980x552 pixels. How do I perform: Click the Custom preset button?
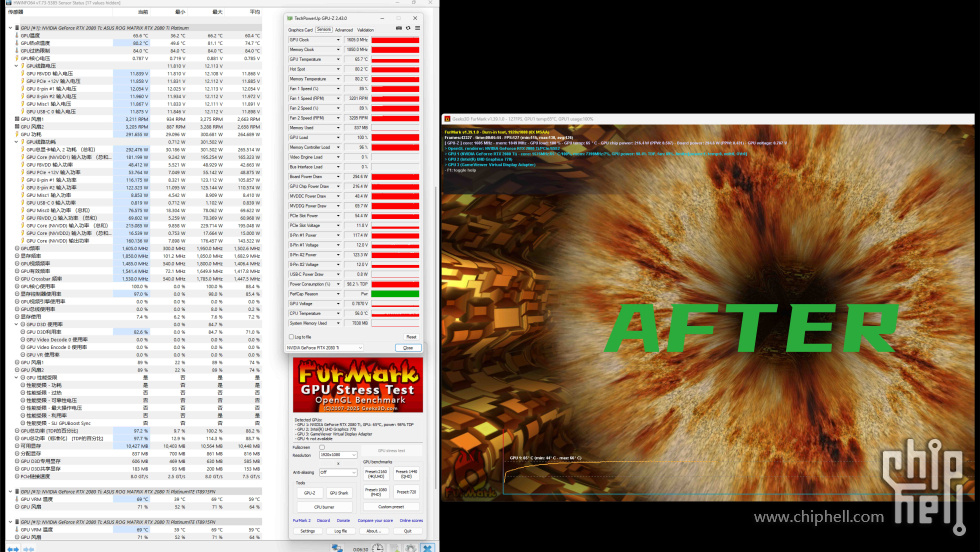pyautogui.click(x=391, y=507)
